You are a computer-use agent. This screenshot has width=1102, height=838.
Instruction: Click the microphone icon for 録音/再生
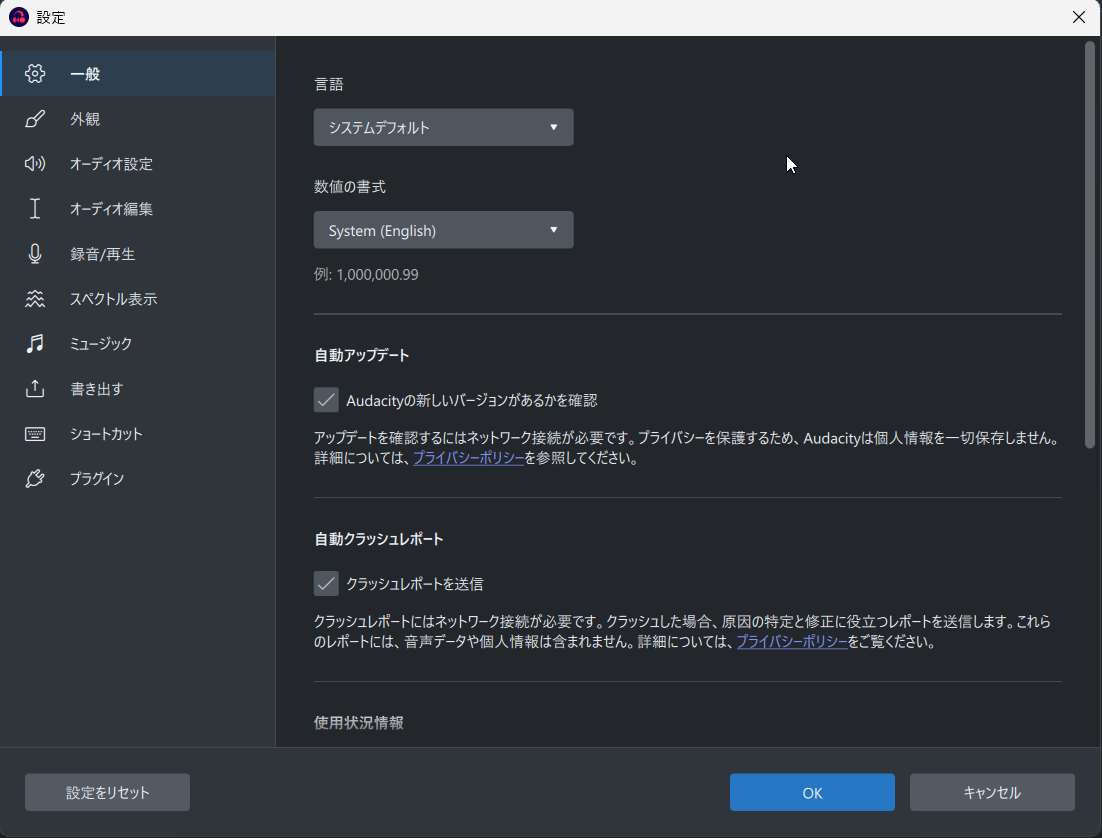[34, 254]
